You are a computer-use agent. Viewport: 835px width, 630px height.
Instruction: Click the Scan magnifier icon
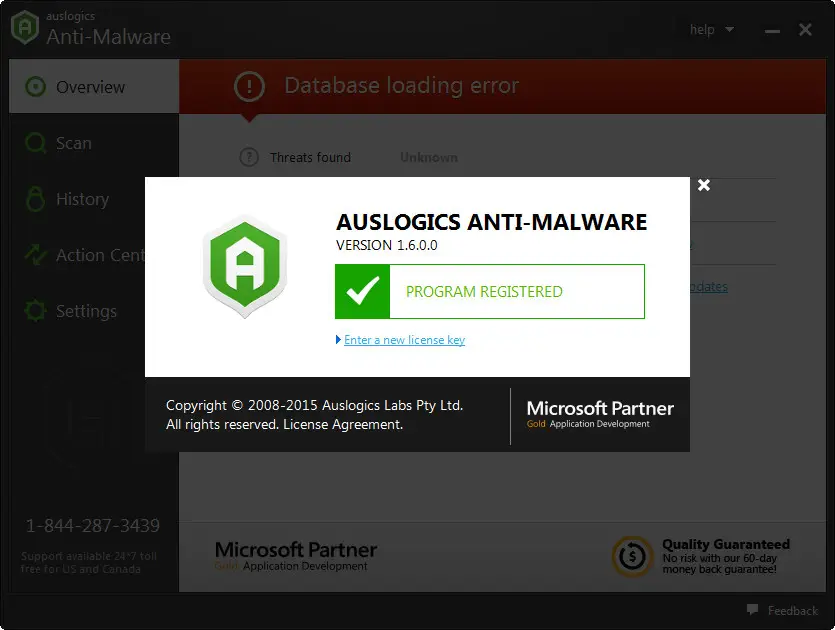[x=36, y=143]
